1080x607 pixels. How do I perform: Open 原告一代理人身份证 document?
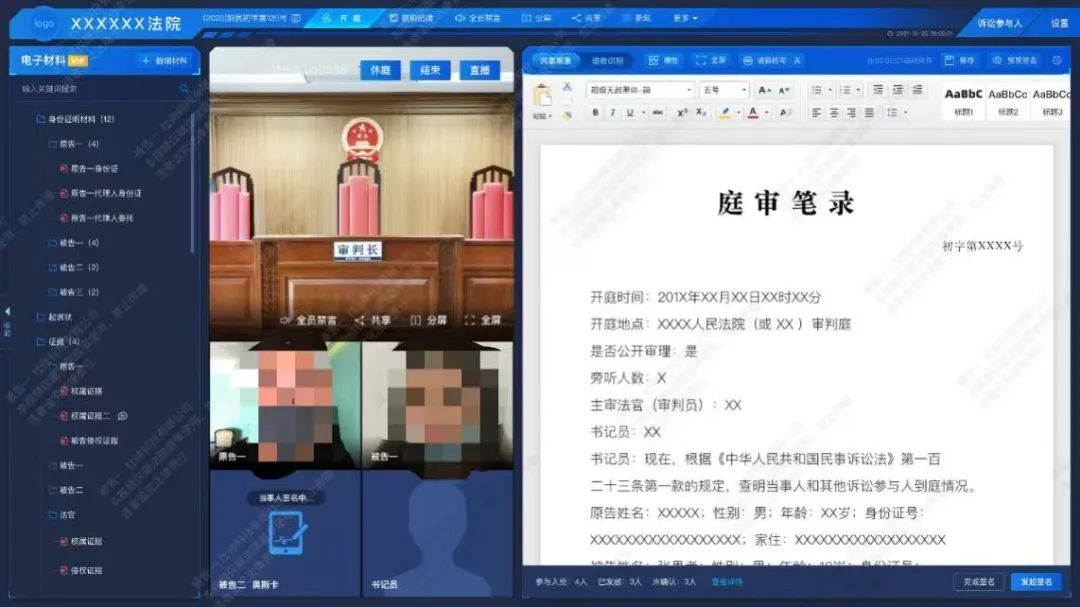point(101,194)
